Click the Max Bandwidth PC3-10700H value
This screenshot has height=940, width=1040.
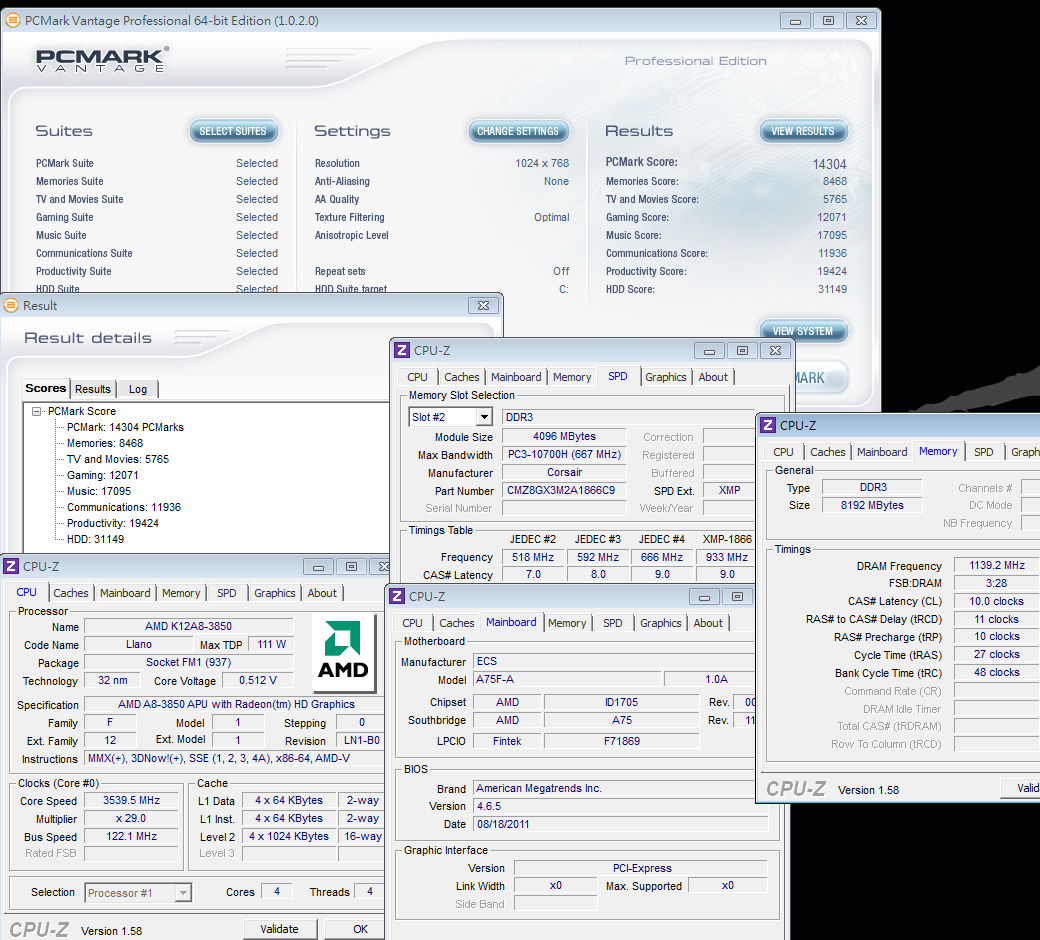point(564,454)
